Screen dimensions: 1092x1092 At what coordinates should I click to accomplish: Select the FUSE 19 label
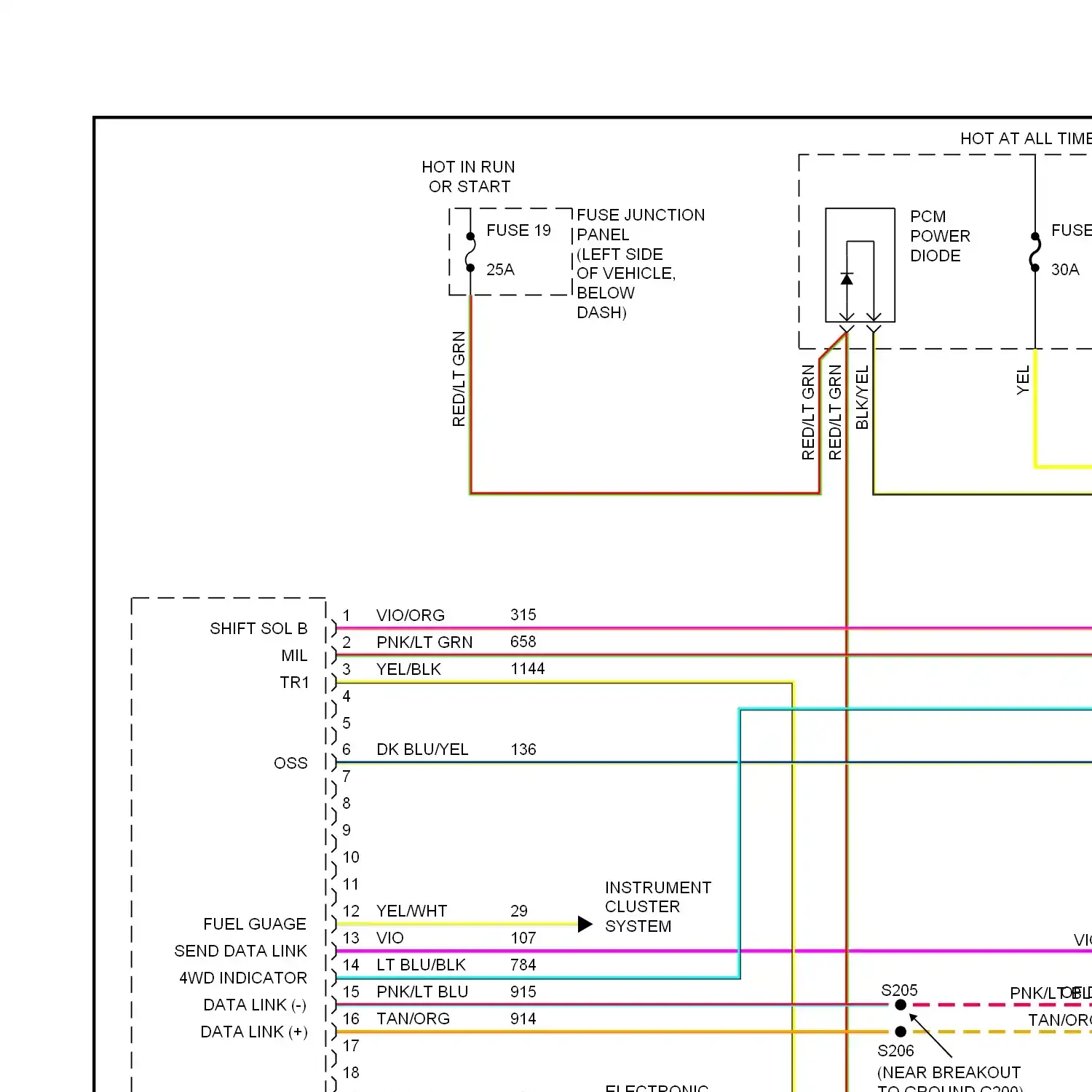point(518,230)
